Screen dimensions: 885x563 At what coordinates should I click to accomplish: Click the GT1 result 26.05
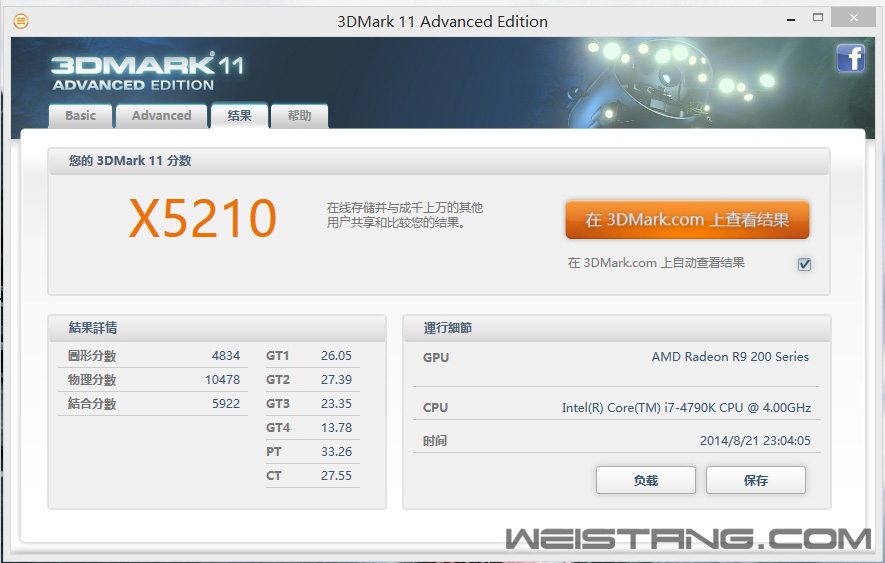click(336, 356)
